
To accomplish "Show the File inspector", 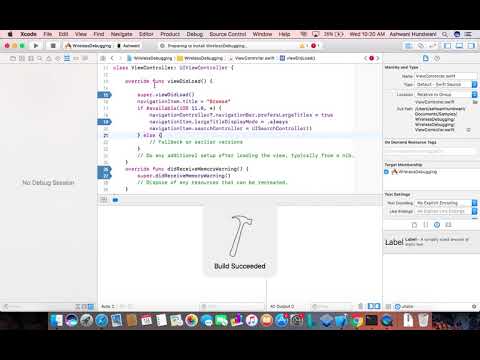I will coord(426,58).
